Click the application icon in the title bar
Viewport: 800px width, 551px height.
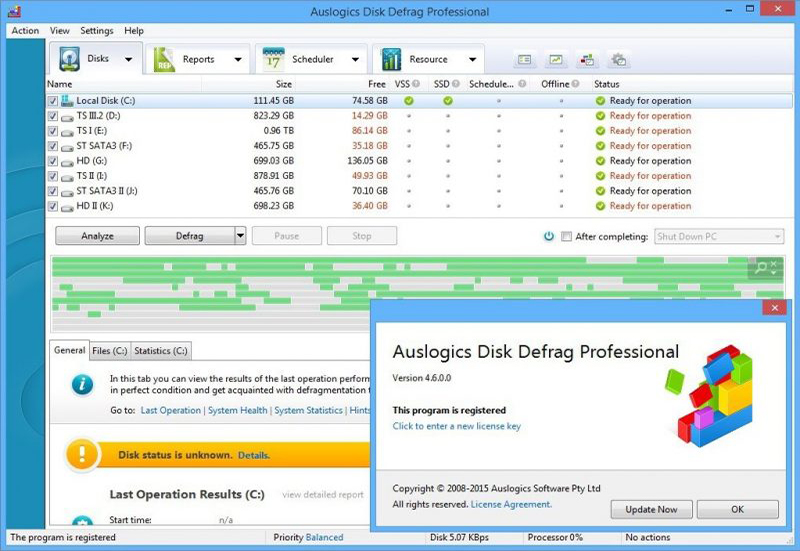tap(15, 11)
